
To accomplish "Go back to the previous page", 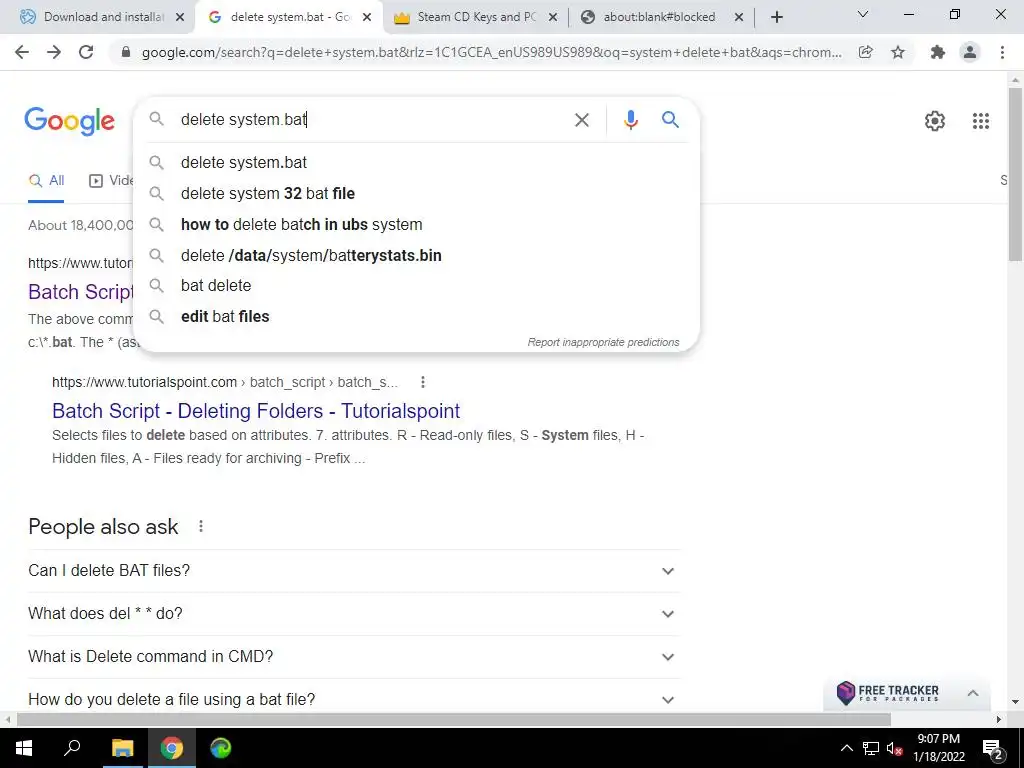I will pos(22,52).
